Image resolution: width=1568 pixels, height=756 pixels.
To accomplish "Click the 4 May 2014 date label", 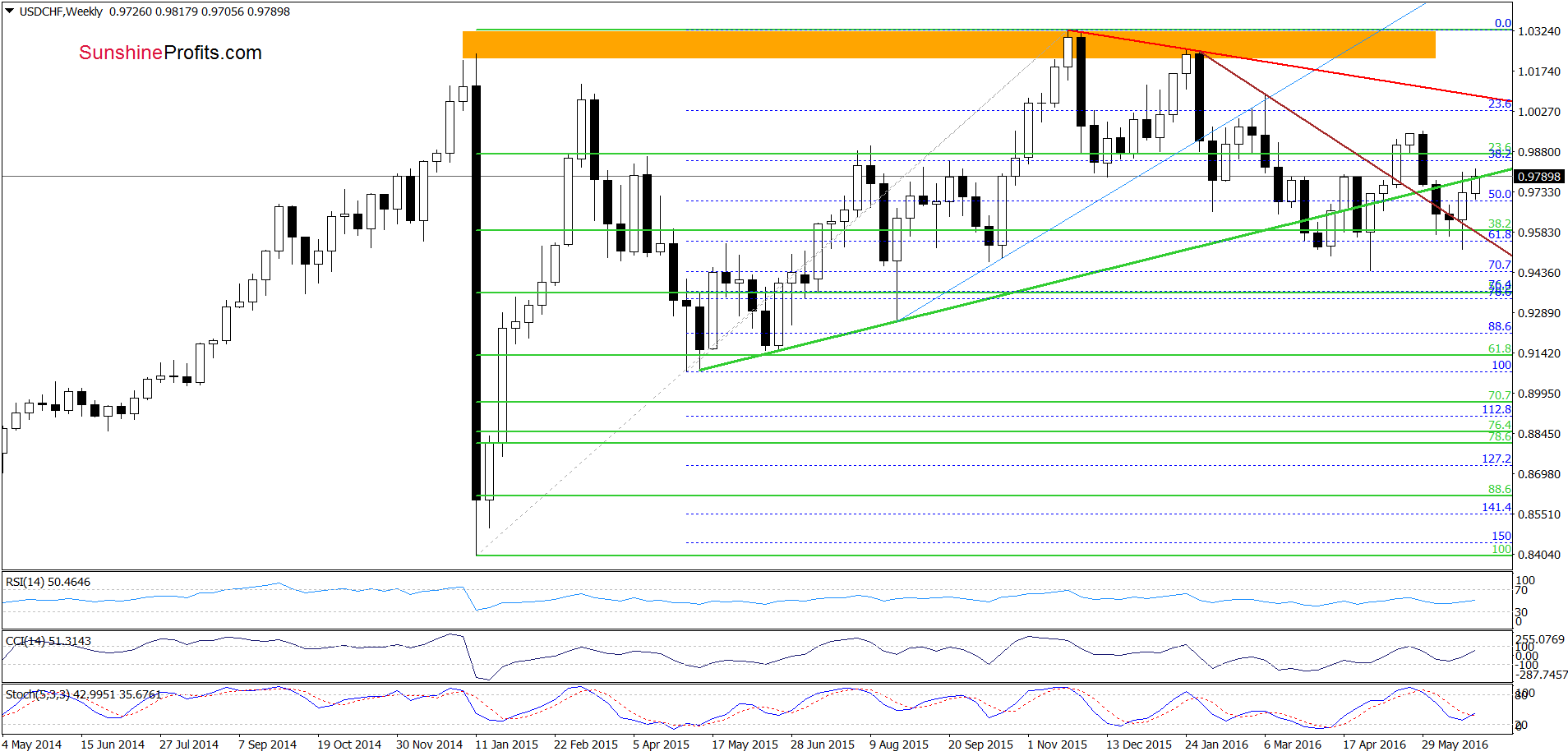I will [x=31, y=744].
